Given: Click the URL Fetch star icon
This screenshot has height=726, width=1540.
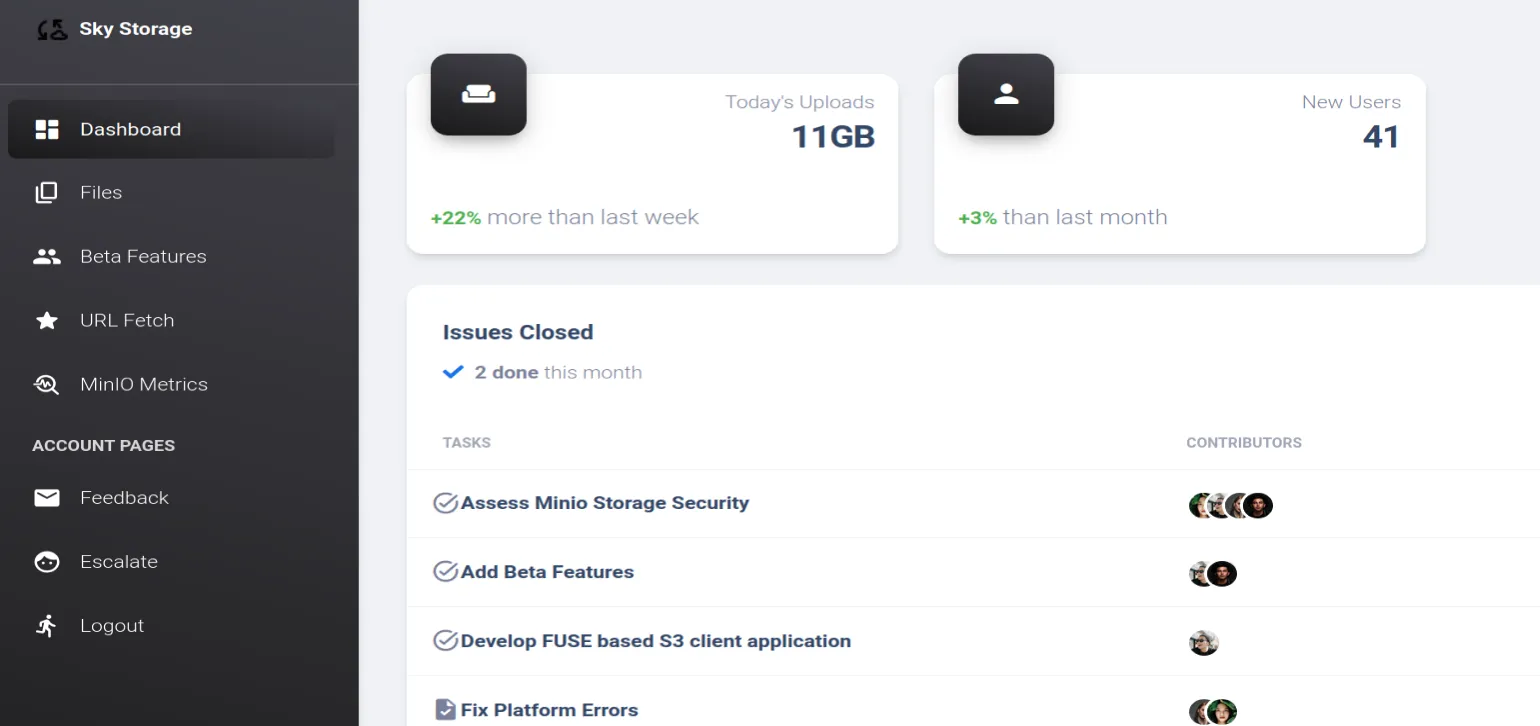Looking at the screenshot, I should (x=47, y=321).
